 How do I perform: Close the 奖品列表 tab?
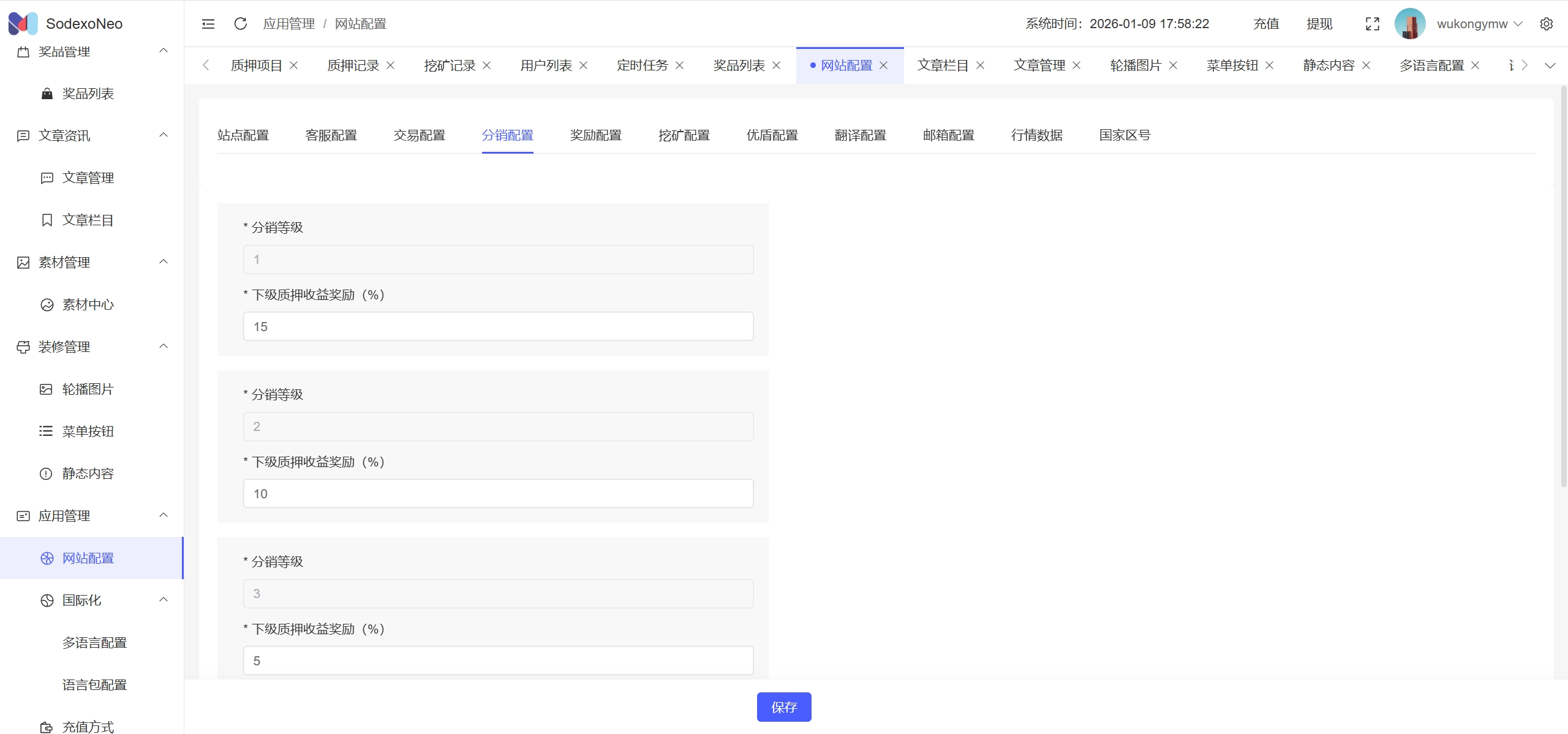777,66
